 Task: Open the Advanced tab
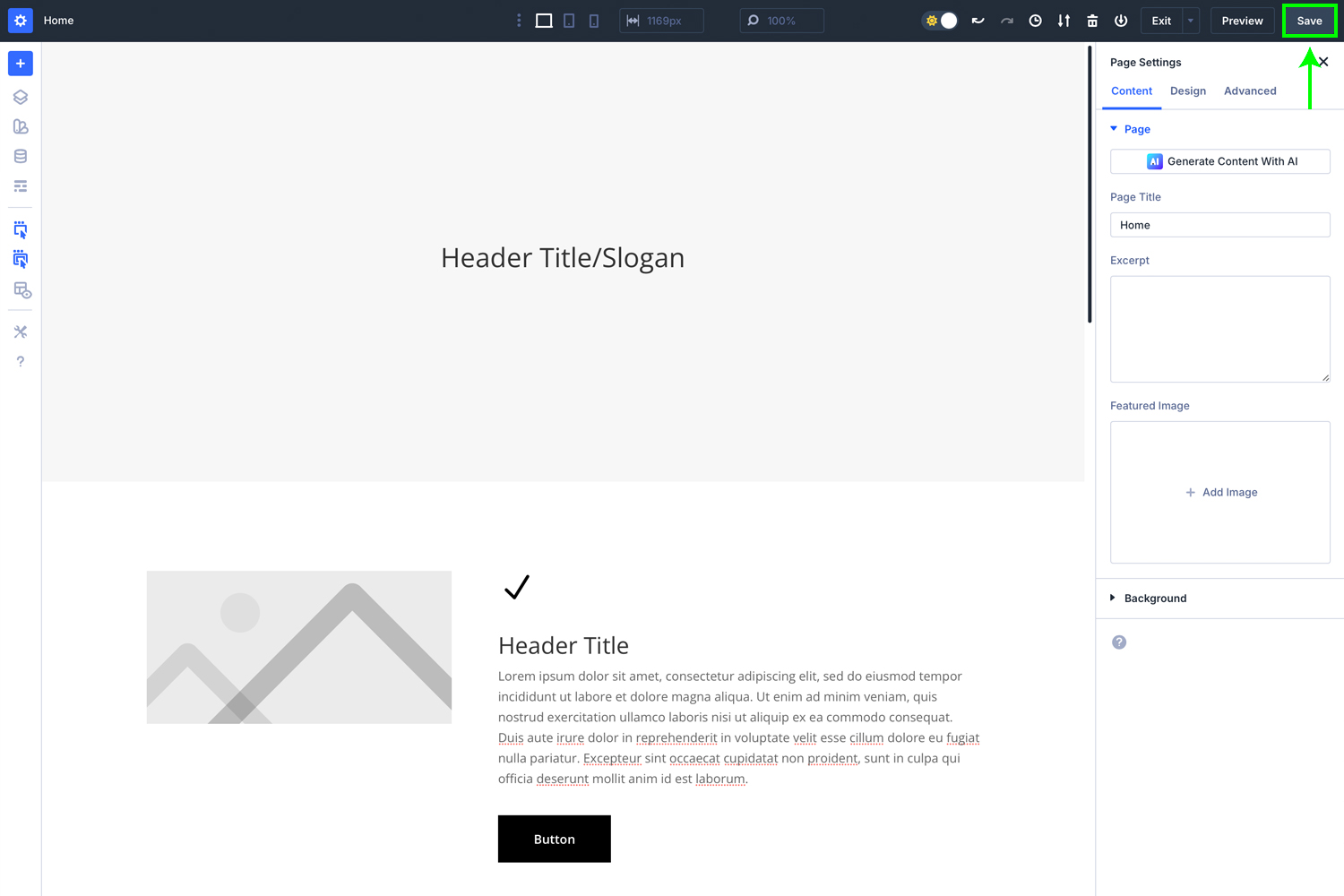point(1250,90)
